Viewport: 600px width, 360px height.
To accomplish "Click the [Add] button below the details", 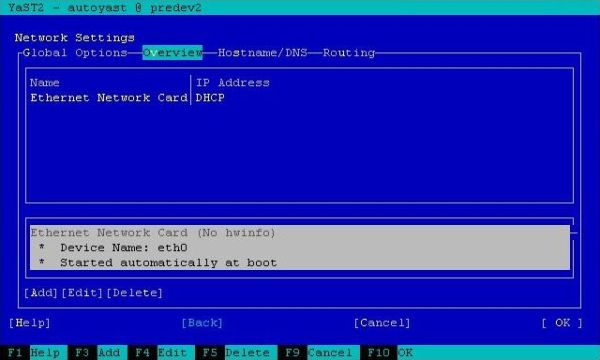I will click(x=41, y=293).
